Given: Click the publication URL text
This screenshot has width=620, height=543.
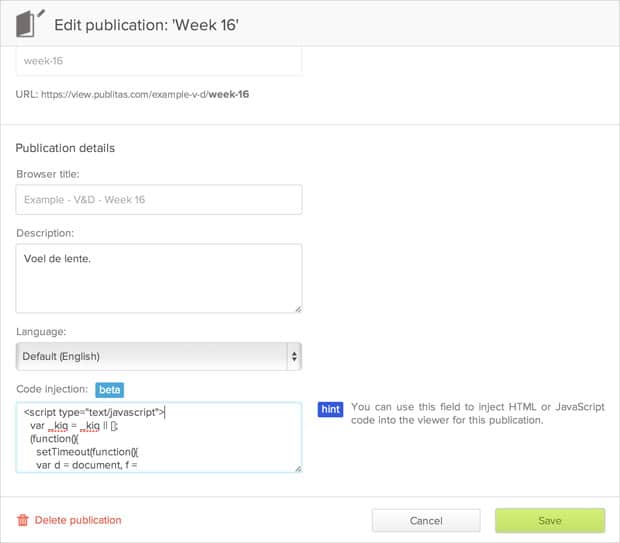Looking at the screenshot, I should tap(132, 95).
